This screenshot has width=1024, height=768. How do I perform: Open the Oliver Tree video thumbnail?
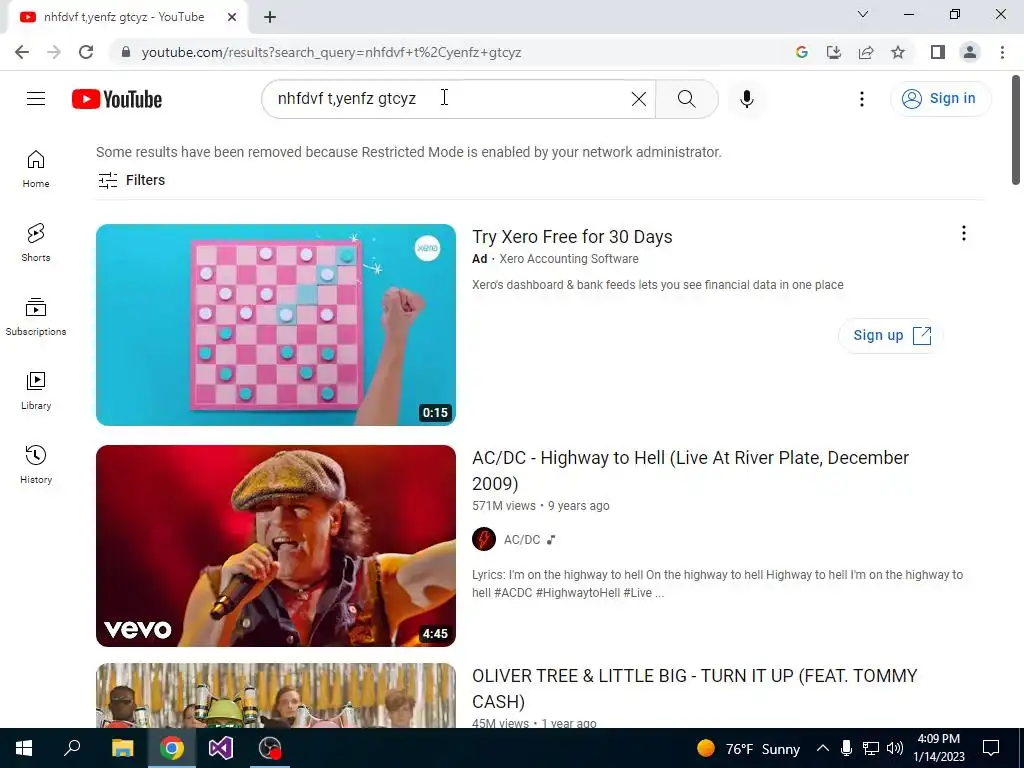coord(276,696)
